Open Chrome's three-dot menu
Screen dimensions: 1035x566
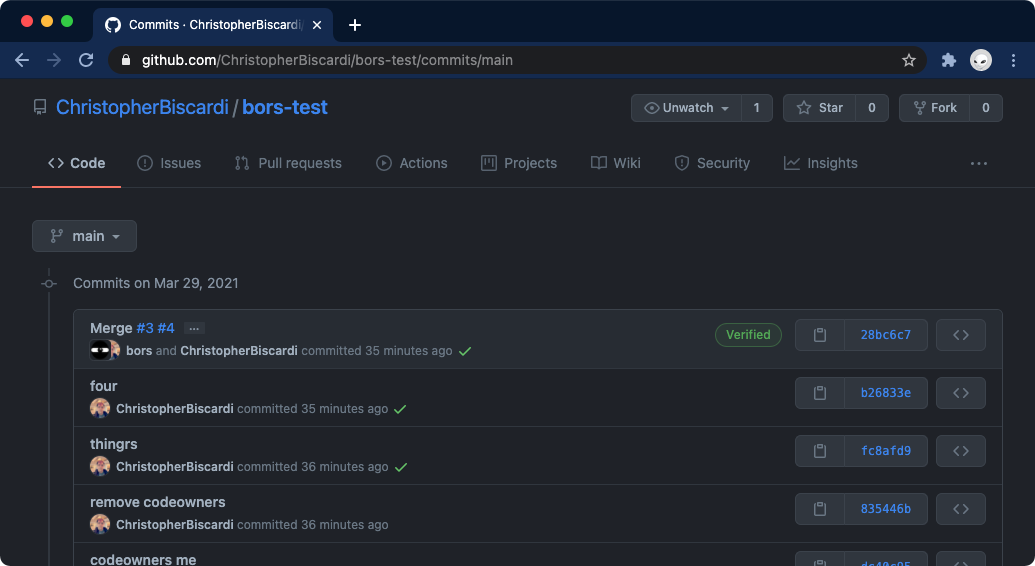coord(1013,60)
